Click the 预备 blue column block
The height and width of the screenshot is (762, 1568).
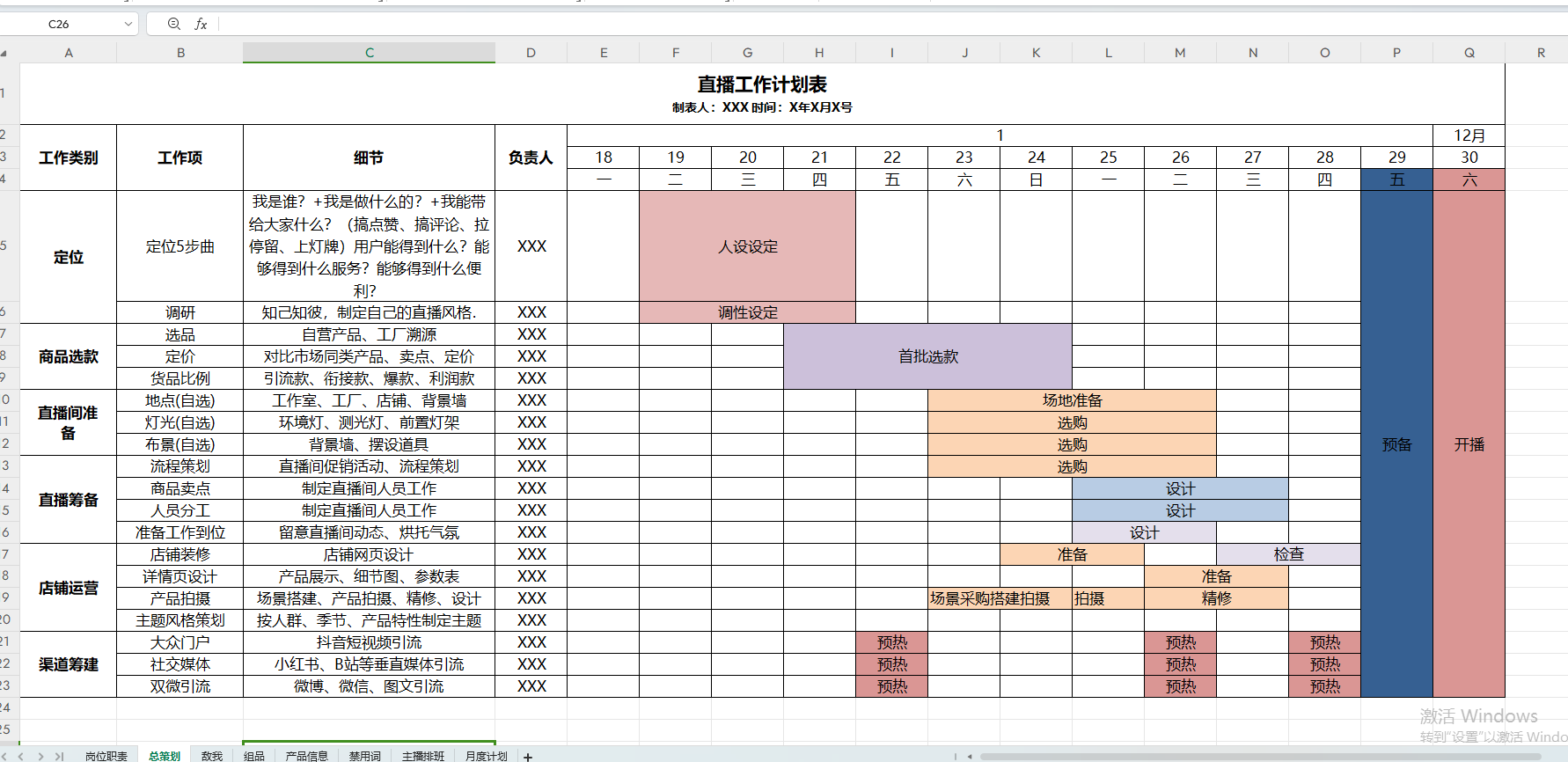[x=1396, y=444]
